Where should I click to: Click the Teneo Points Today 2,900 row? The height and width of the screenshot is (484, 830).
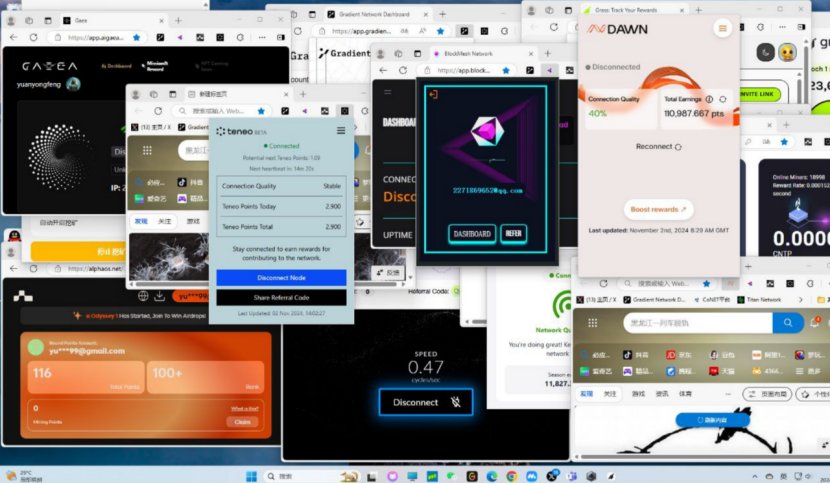281,206
